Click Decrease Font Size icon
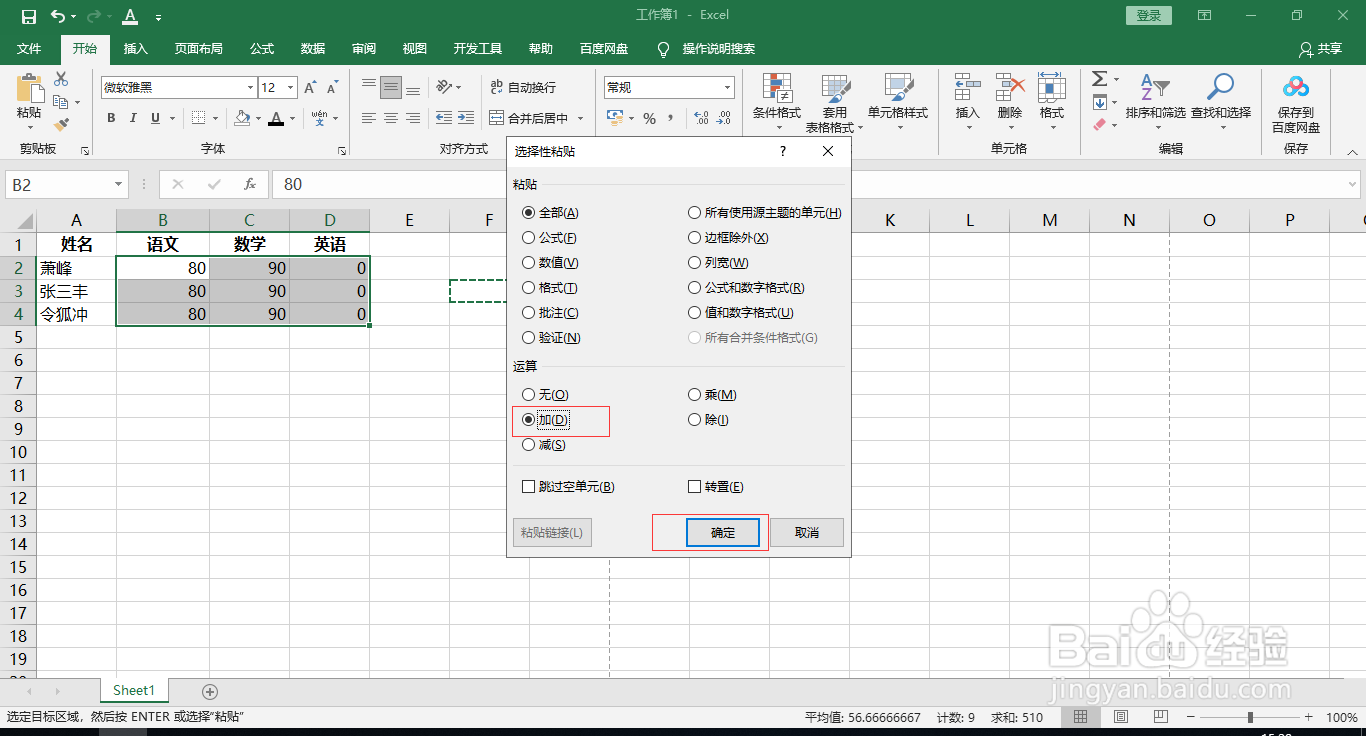This screenshot has width=1366, height=736. point(334,88)
